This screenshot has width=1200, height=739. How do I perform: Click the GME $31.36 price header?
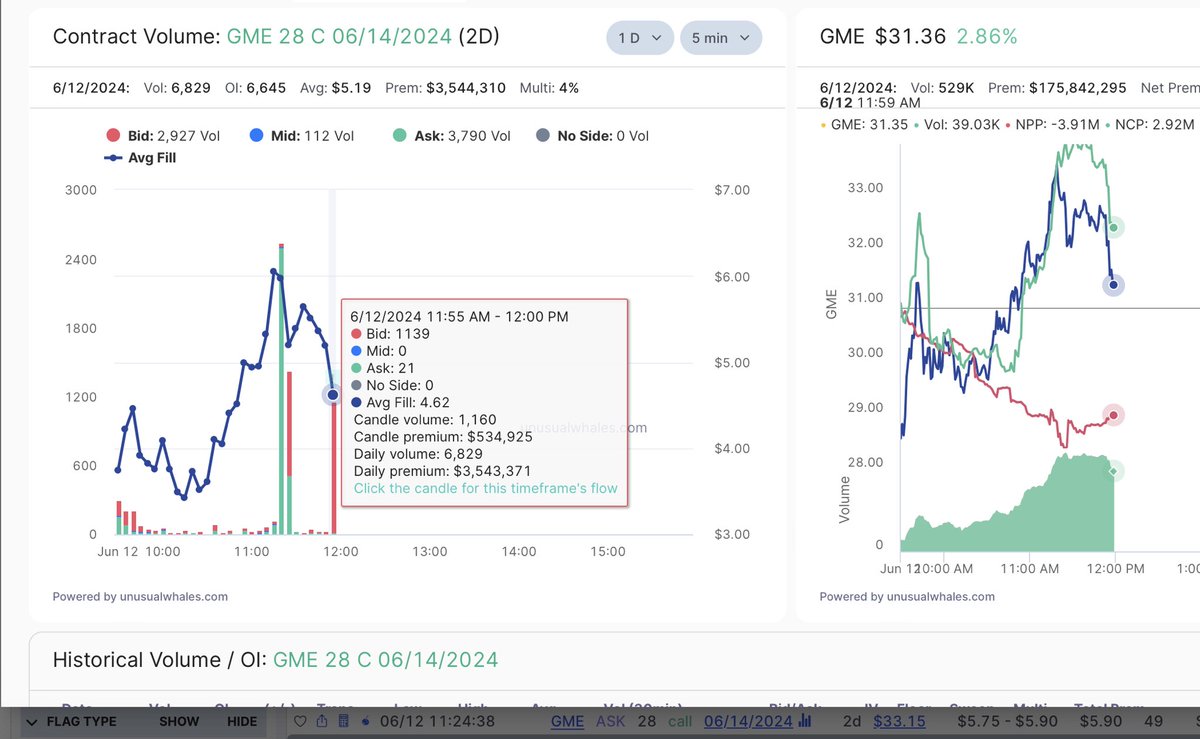[882, 37]
